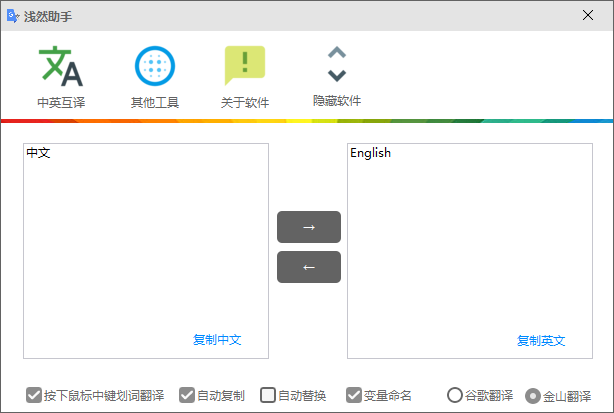Screen dimensions: 614x413
Task: Click the 复制中文 link
Action: [x=217, y=340]
